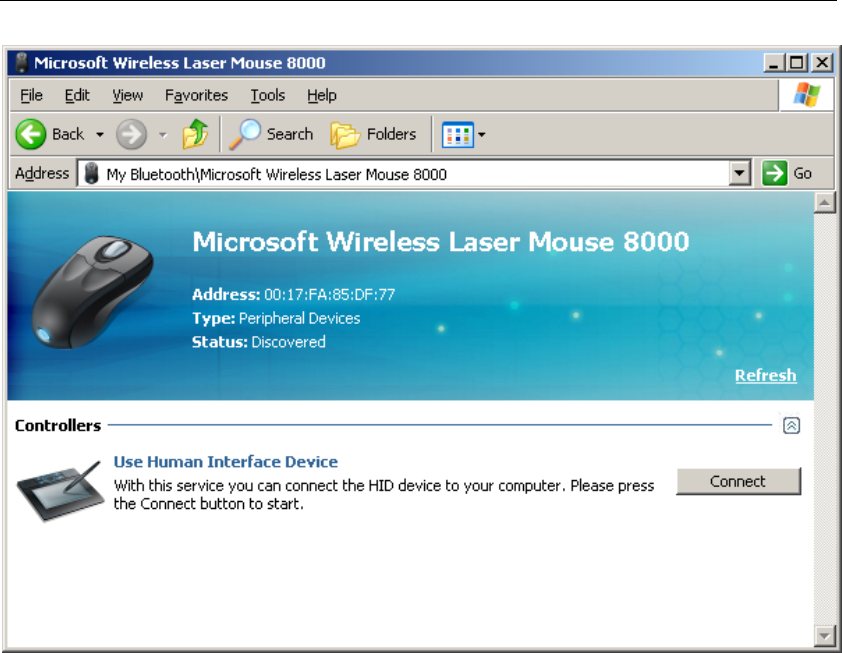Image resolution: width=842 pixels, height=653 pixels.
Task: Open the Views dropdown arrow
Action: (x=482, y=134)
